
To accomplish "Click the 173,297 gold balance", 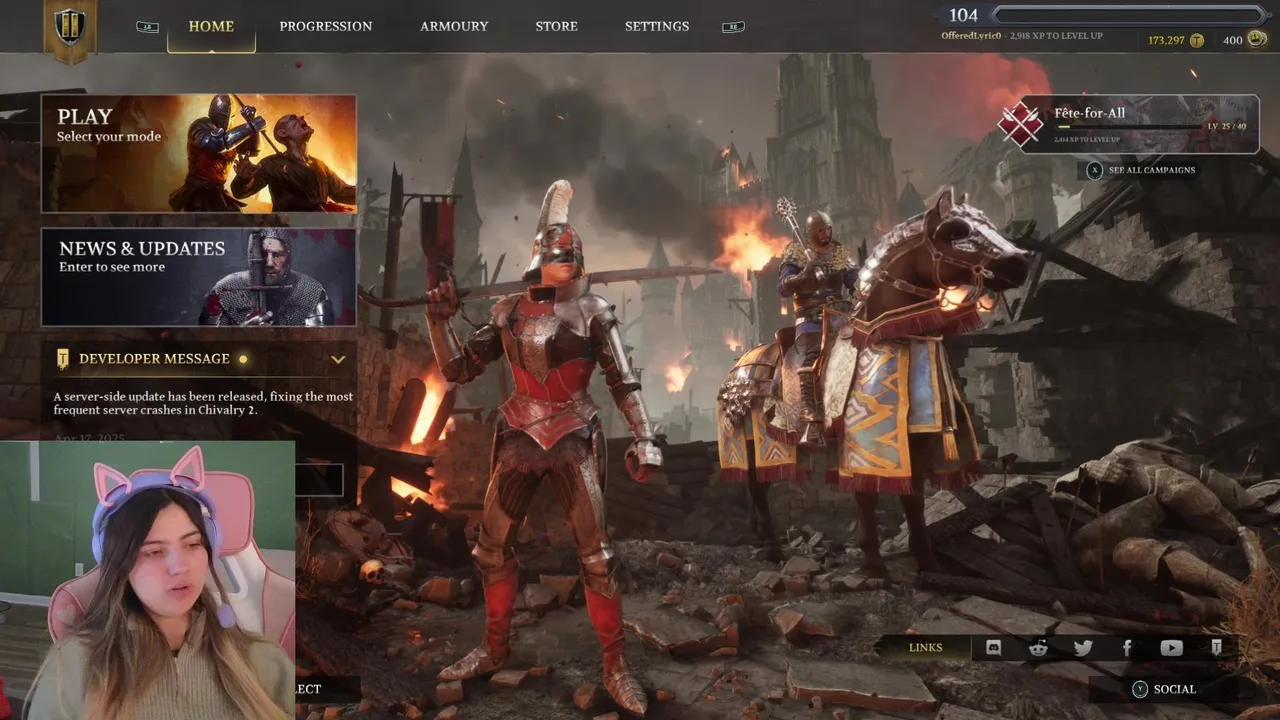I will [1166, 40].
